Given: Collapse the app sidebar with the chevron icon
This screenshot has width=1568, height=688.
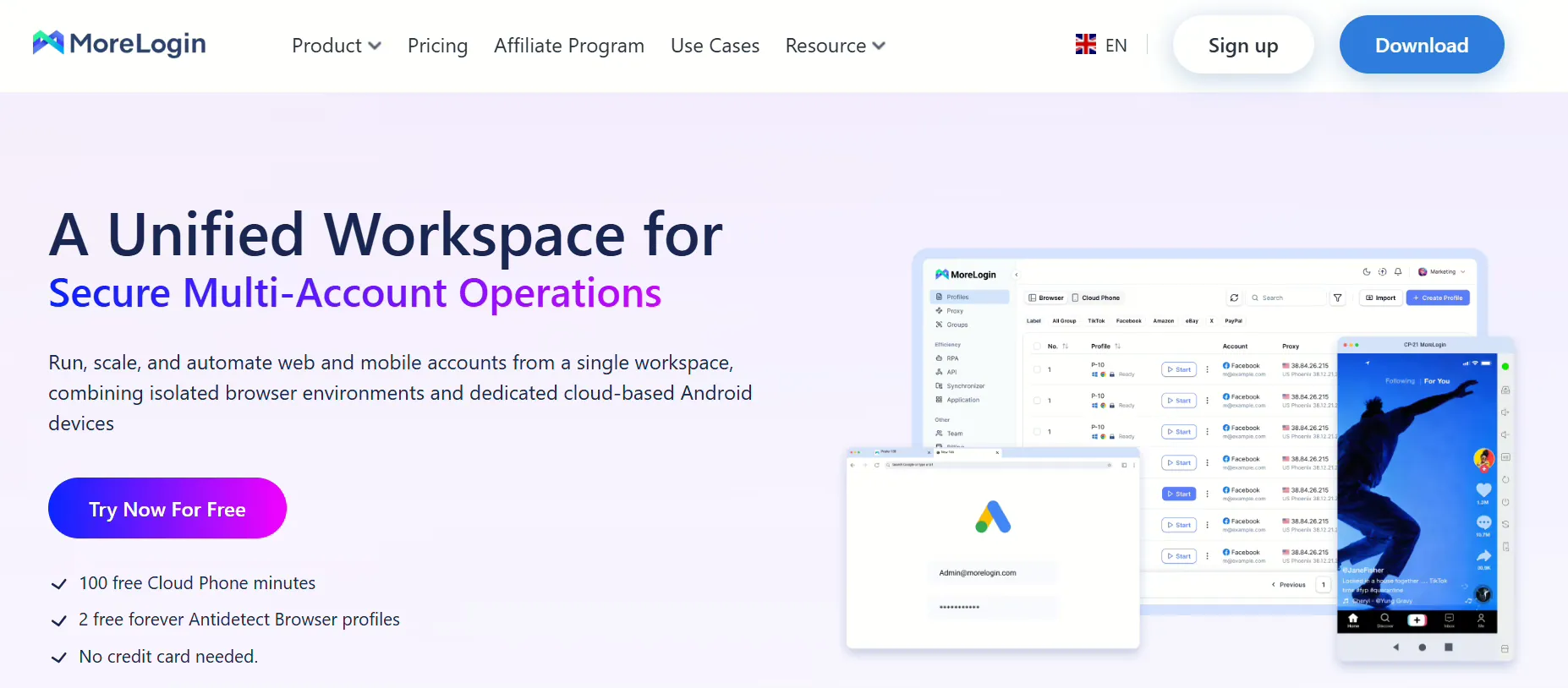Looking at the screenshot, I should (1016, 275).
